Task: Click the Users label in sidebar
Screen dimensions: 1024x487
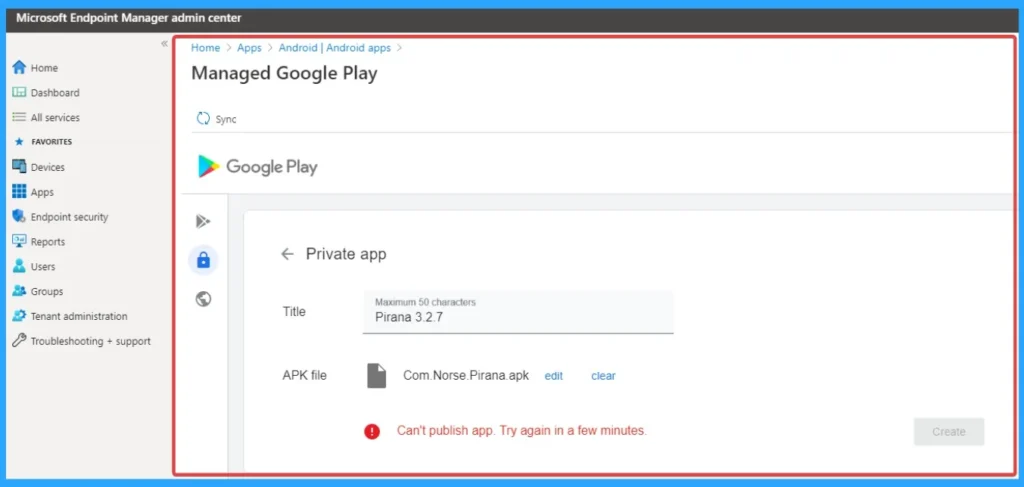Action: [43, 266]
